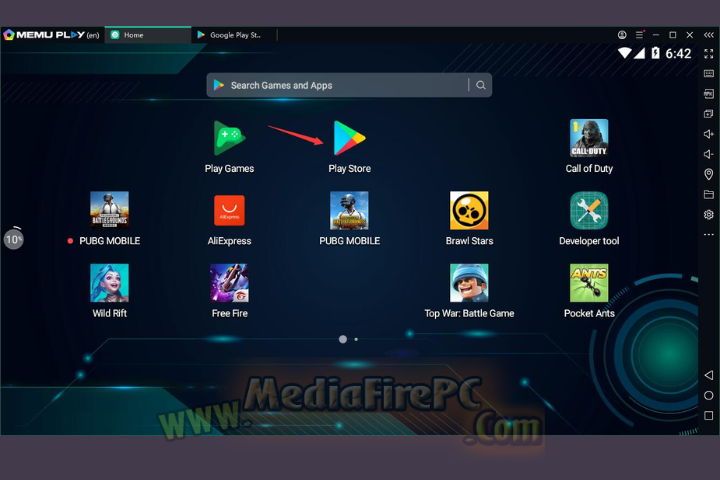Collapse the sidebar with the triple-chevron icon
Image resolution: width=720 pixels, height=480 pixels.
[709, 35]
